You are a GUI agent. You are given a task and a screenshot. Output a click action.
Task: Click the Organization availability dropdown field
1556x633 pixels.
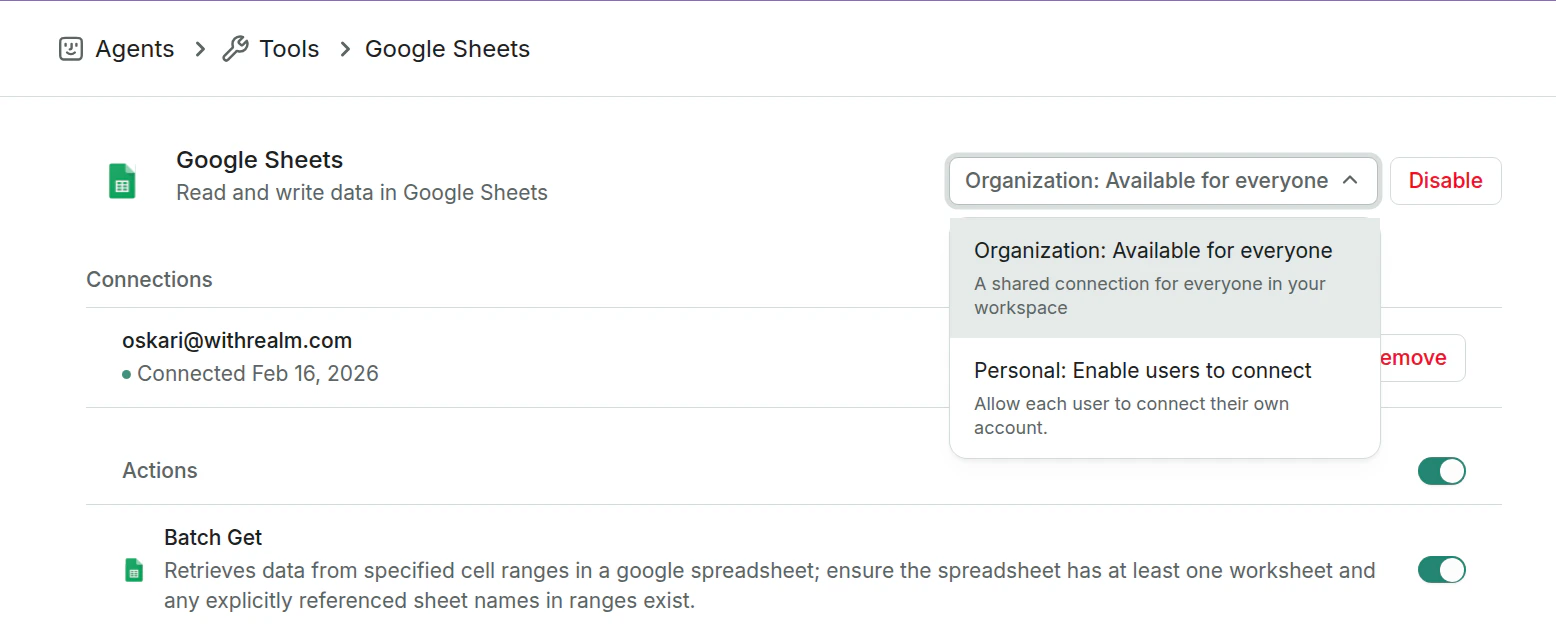(x=1146, y=181)
